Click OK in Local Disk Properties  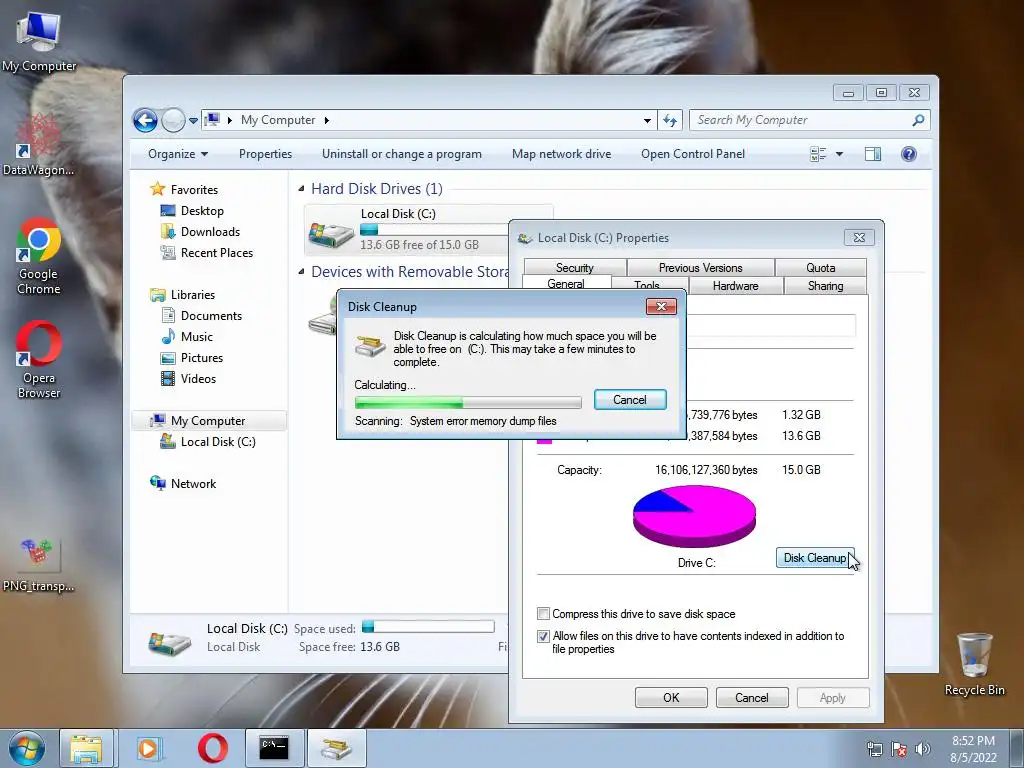[671, 697]
